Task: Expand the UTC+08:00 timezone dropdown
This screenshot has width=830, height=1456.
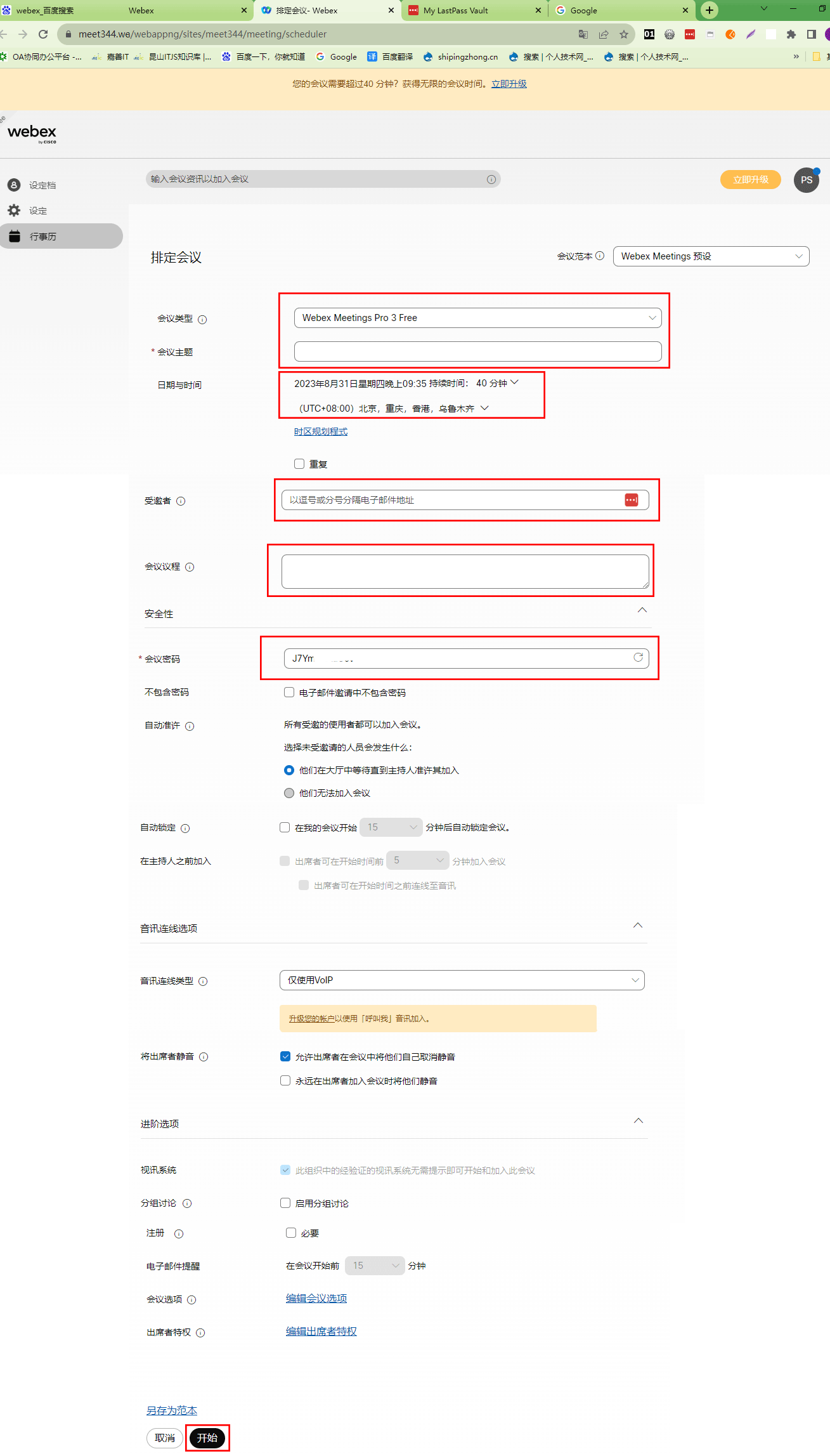Action: pyautogui.click(x=484, y=407)
